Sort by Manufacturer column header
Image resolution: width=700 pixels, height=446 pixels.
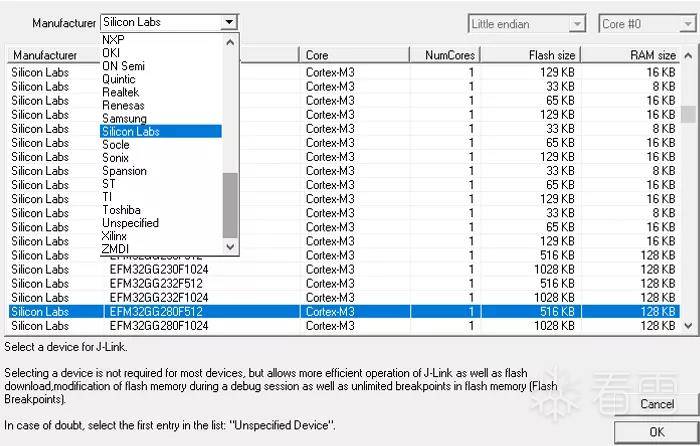[45, 55]
